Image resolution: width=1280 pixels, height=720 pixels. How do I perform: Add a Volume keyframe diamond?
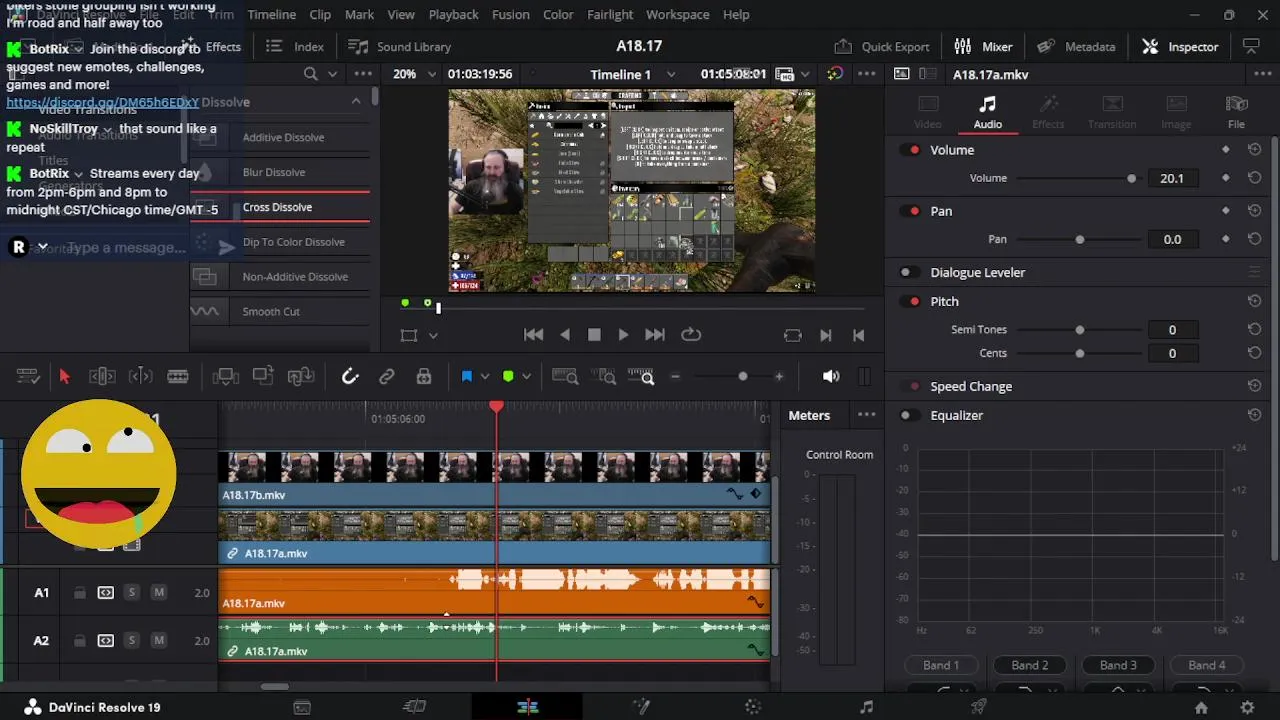pos(1226,178)
